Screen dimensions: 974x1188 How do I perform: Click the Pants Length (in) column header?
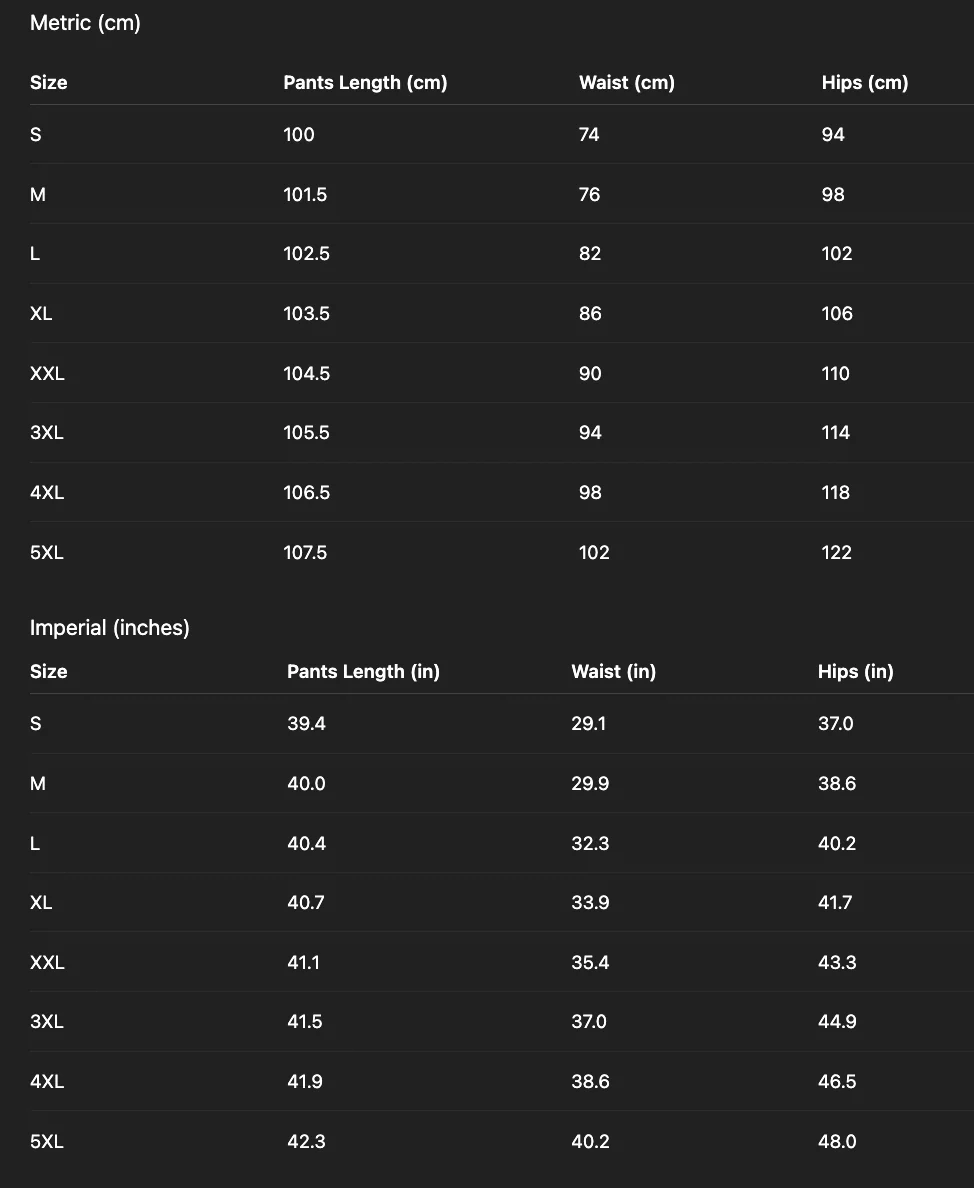[x=363, y=671]
